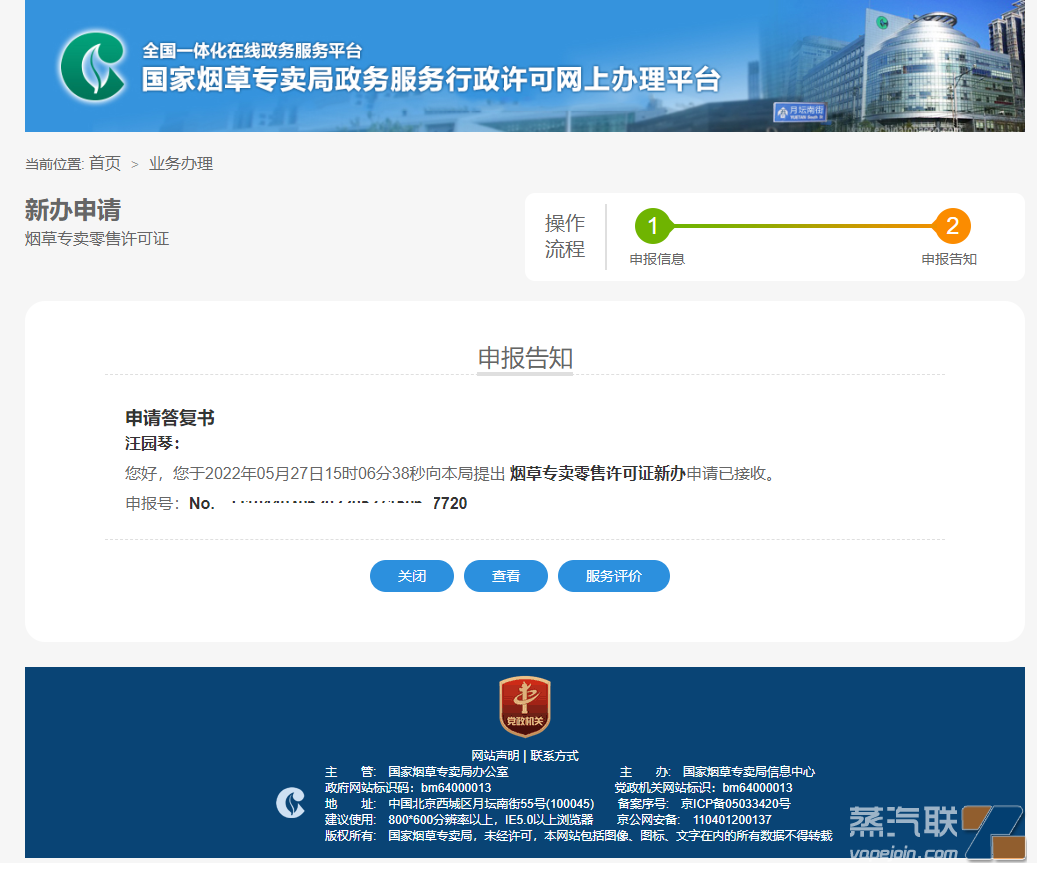Click the 党政机关 shield badge in footer
The width and height of the screenshot is (1037, 873).
click(523, 706)
